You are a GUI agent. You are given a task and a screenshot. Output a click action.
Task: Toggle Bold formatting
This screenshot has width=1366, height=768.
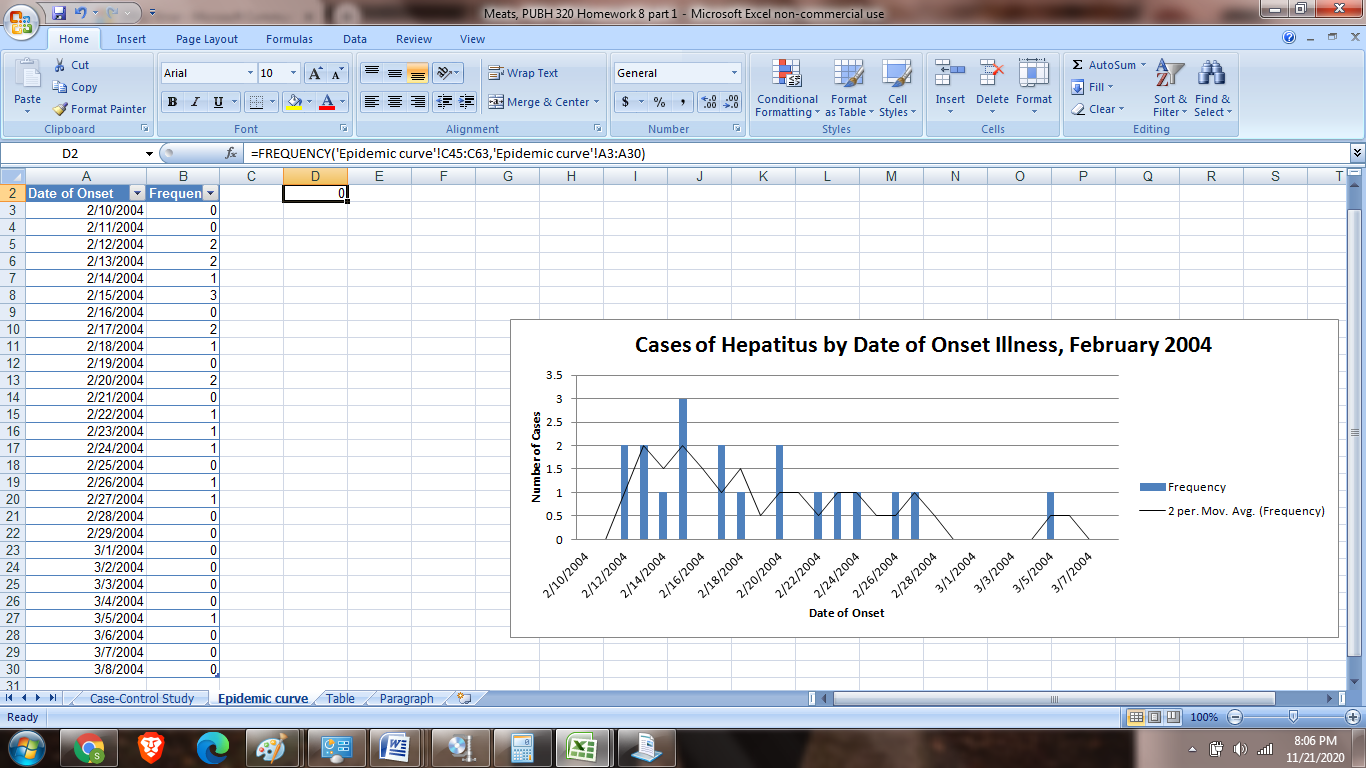pyautogui.click(x=172, y=102)
